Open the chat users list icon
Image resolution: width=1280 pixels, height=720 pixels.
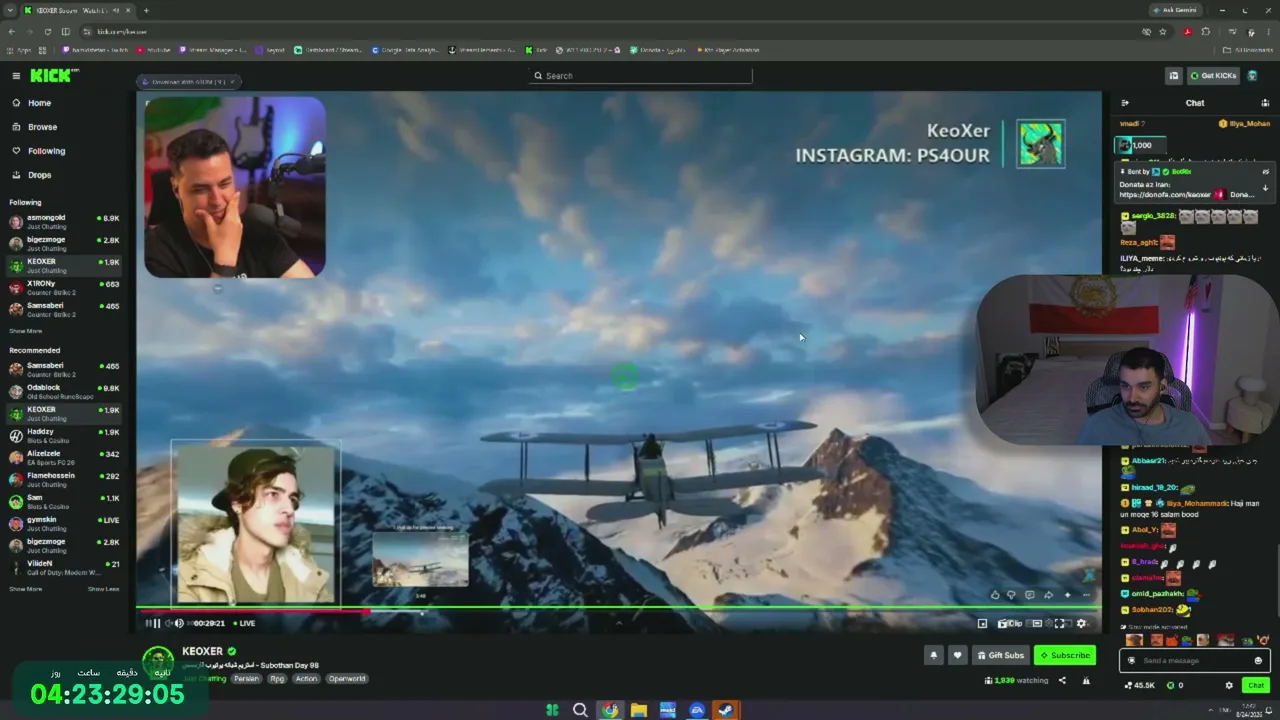click(1265, 103)
